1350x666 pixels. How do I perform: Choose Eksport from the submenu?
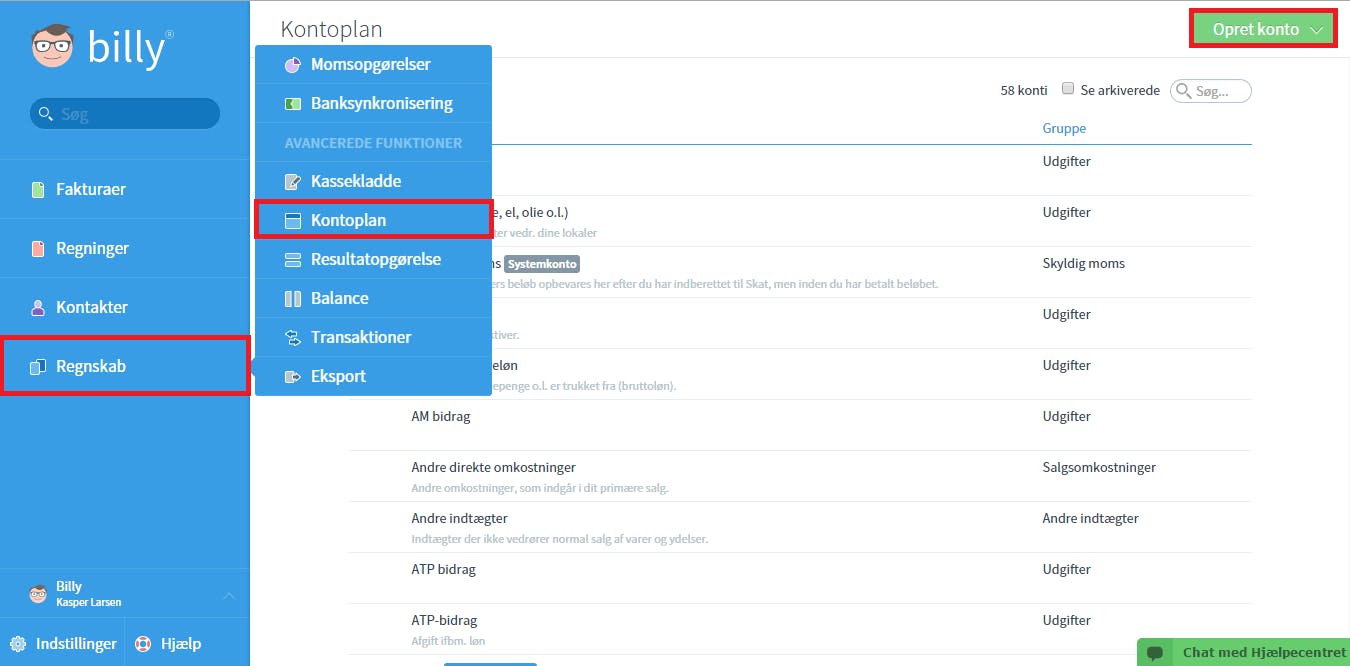pos(373,377)
